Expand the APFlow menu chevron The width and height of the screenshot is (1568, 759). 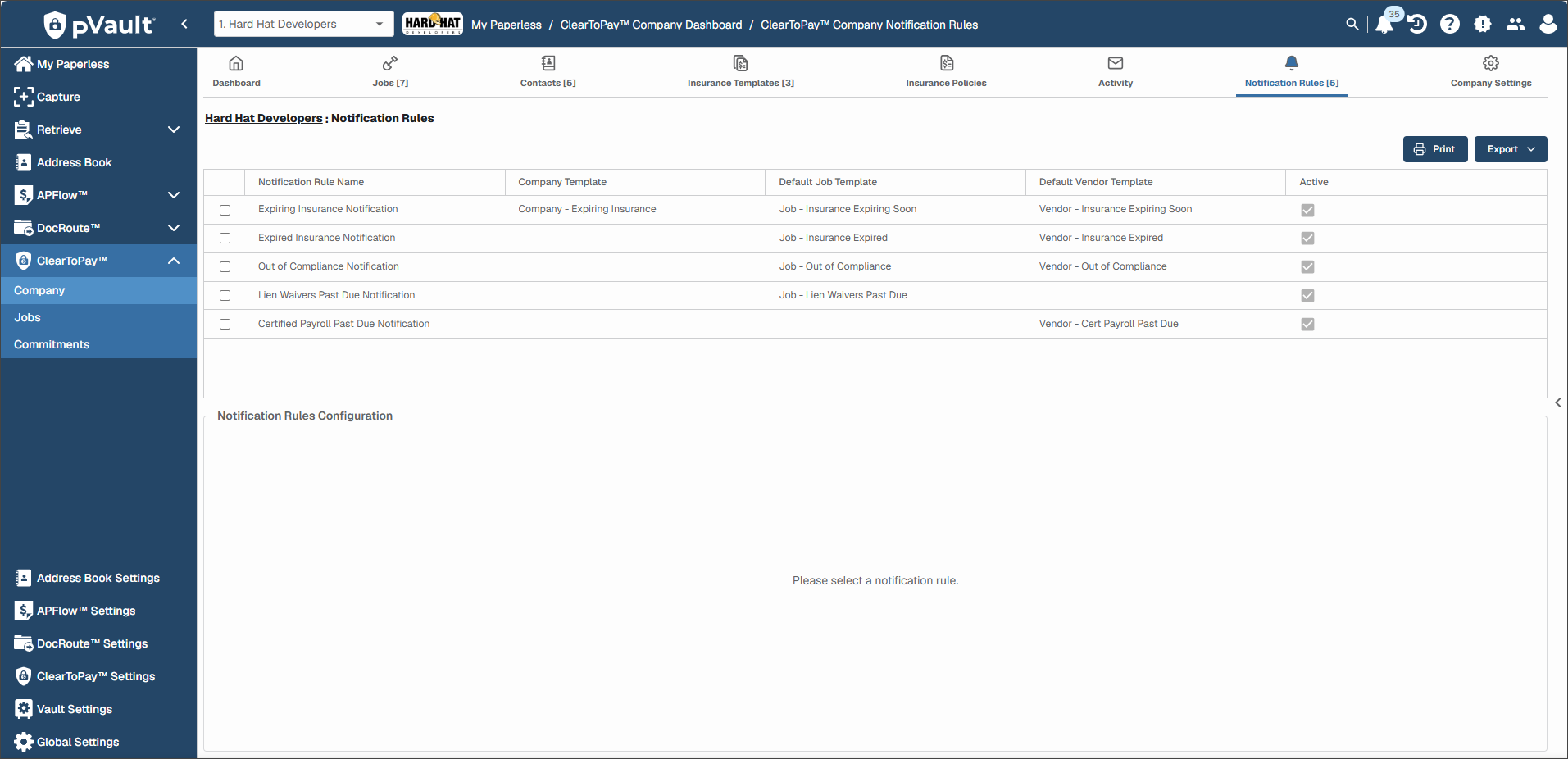[174, 195]
